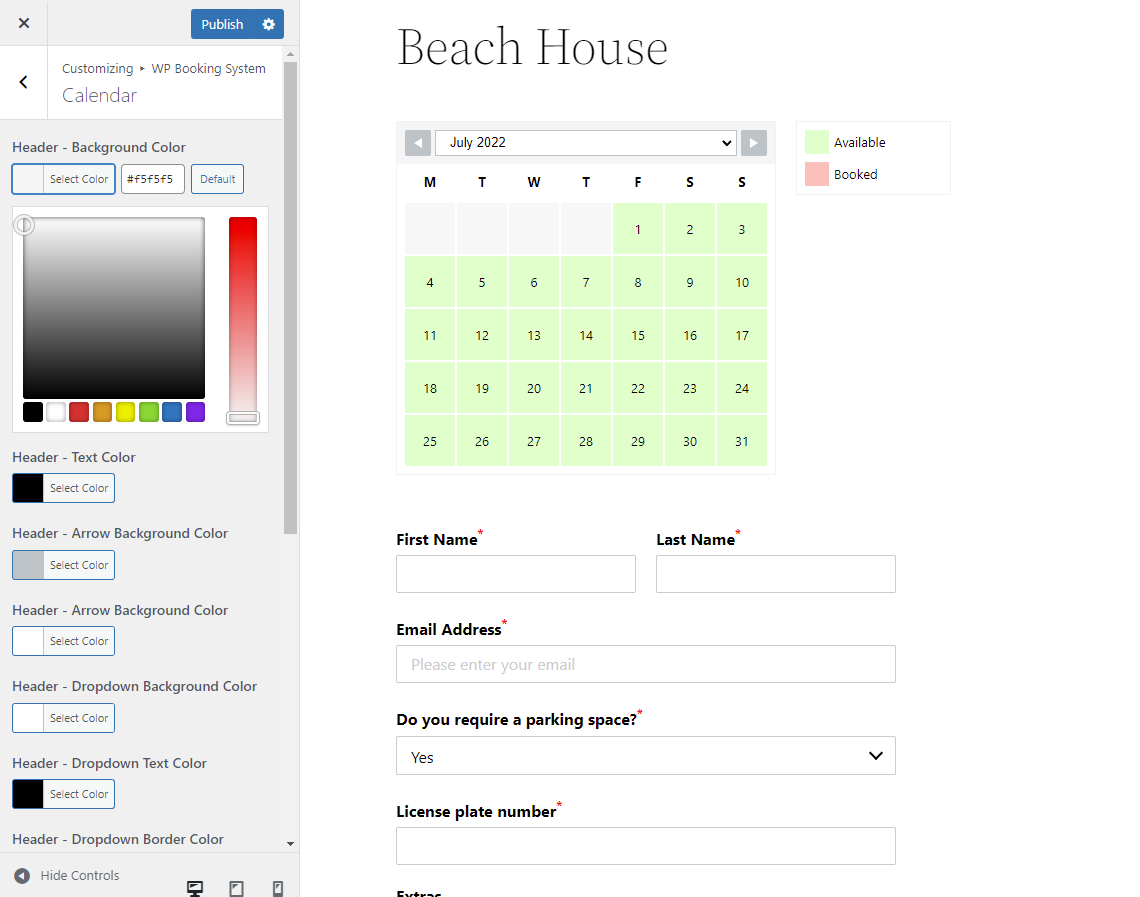Image resolution: width=1140 pixels, height=897 pixels.
Task: Open Header Dropdown Text Color picker
Action: coord(63,794)
